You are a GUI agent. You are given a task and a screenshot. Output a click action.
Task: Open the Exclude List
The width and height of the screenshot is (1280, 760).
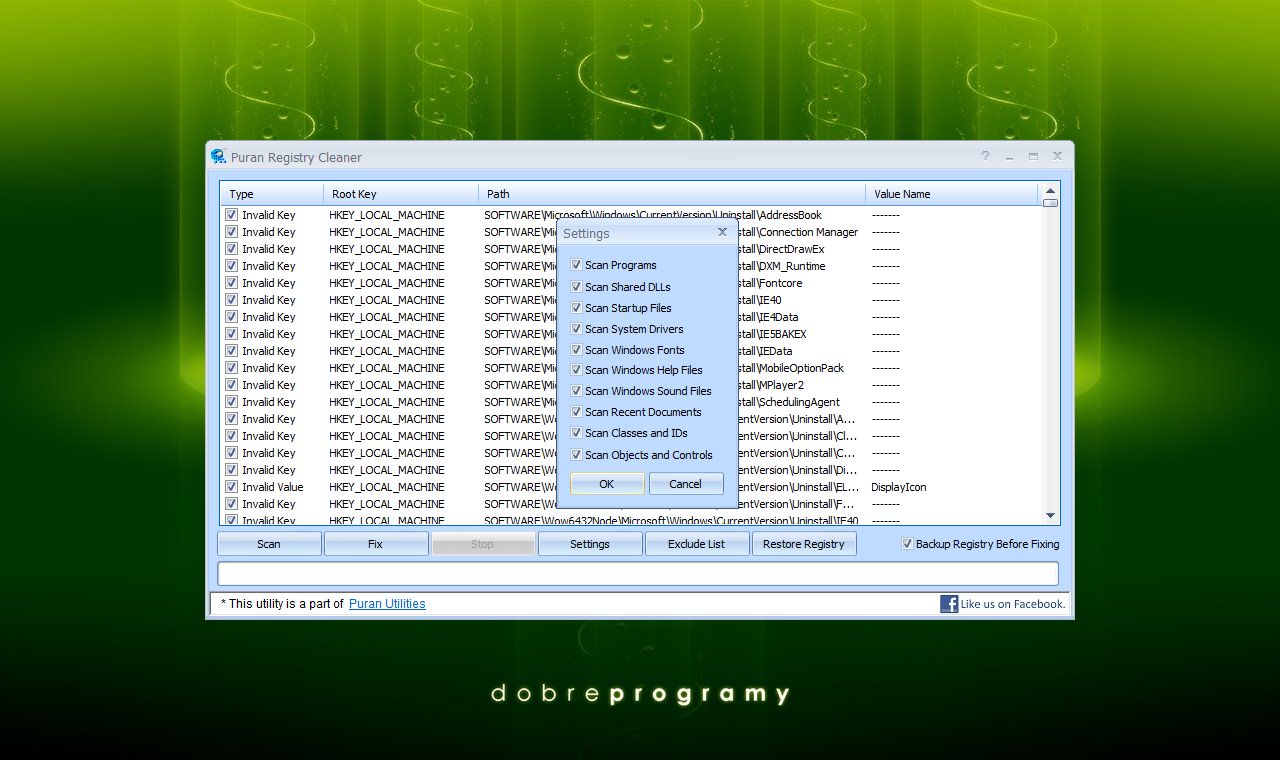tap(696, 544)
